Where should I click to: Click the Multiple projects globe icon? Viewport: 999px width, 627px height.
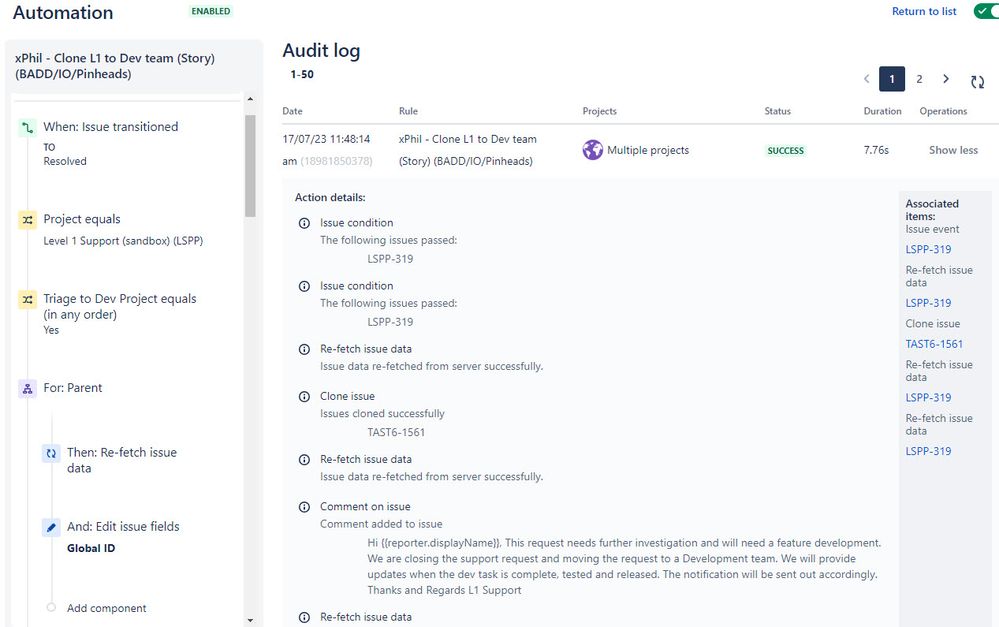pos(593,150)
